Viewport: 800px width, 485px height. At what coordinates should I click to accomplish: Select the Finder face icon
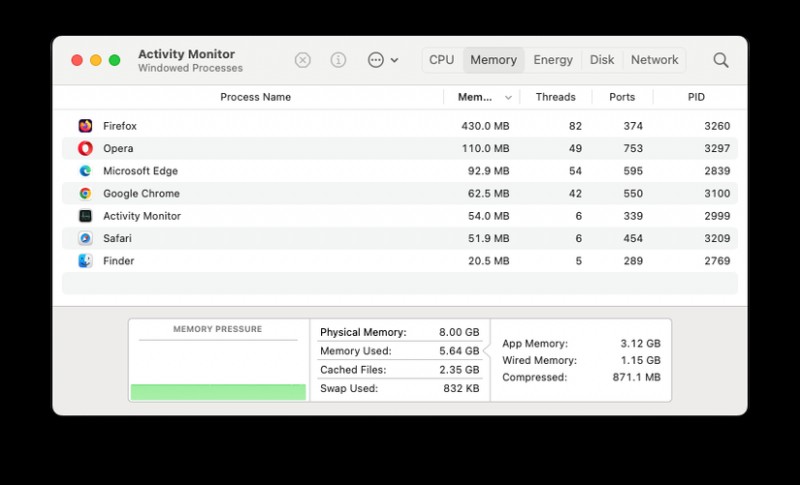tap(85, 261)
